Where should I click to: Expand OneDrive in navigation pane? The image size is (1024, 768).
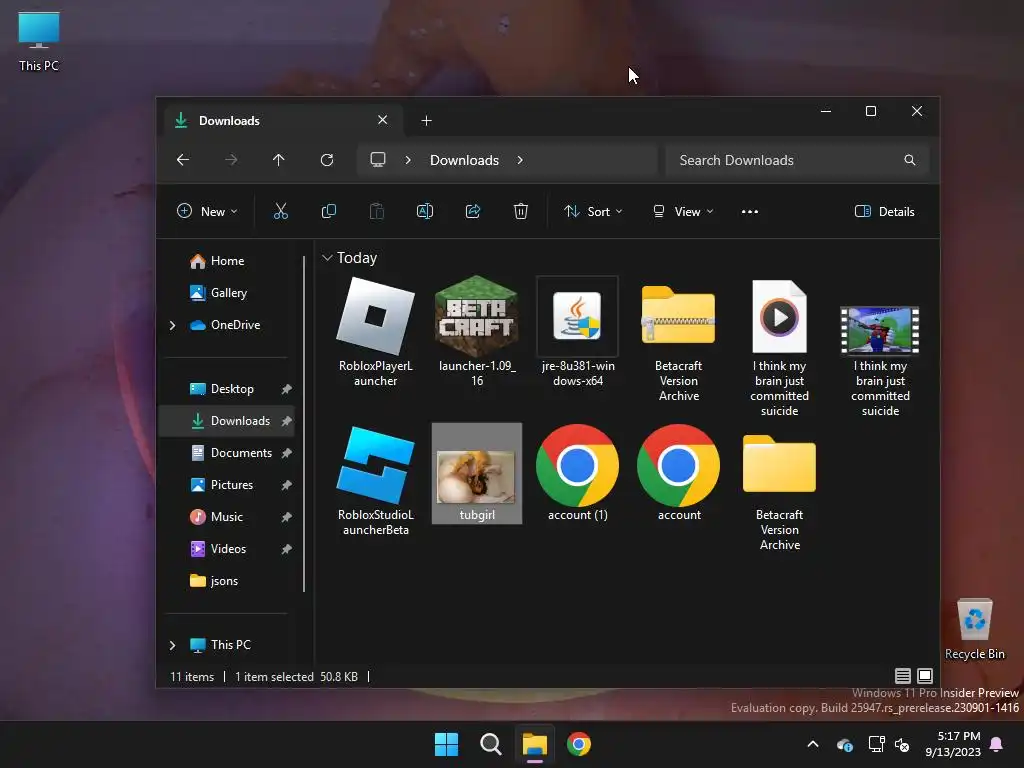[x=172, y=325]
